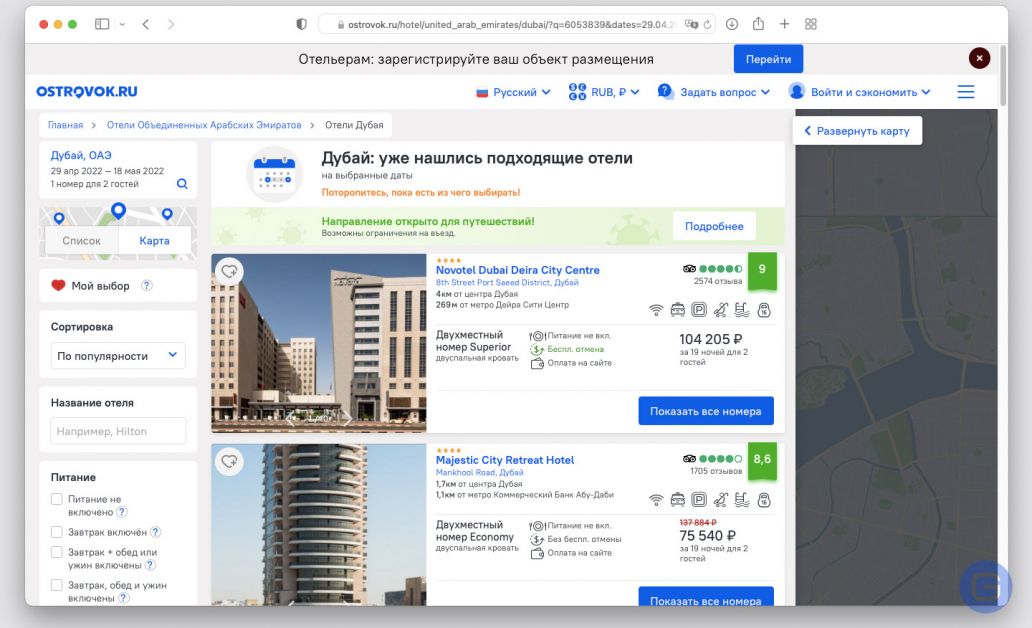The image size is (1032, 628).
Task: Check Завтрак включён checkbox
Action: tap(57, 532)
